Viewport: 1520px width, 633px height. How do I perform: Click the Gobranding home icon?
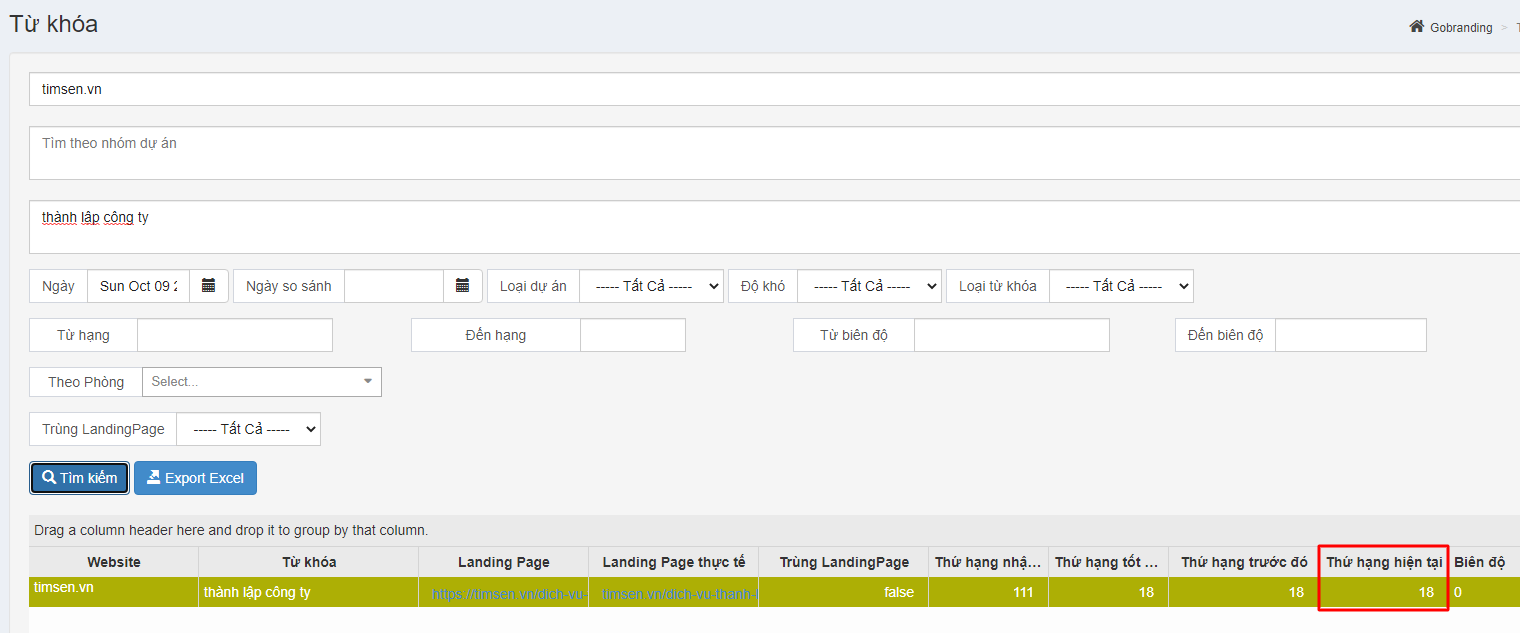tap(1416, 27)
